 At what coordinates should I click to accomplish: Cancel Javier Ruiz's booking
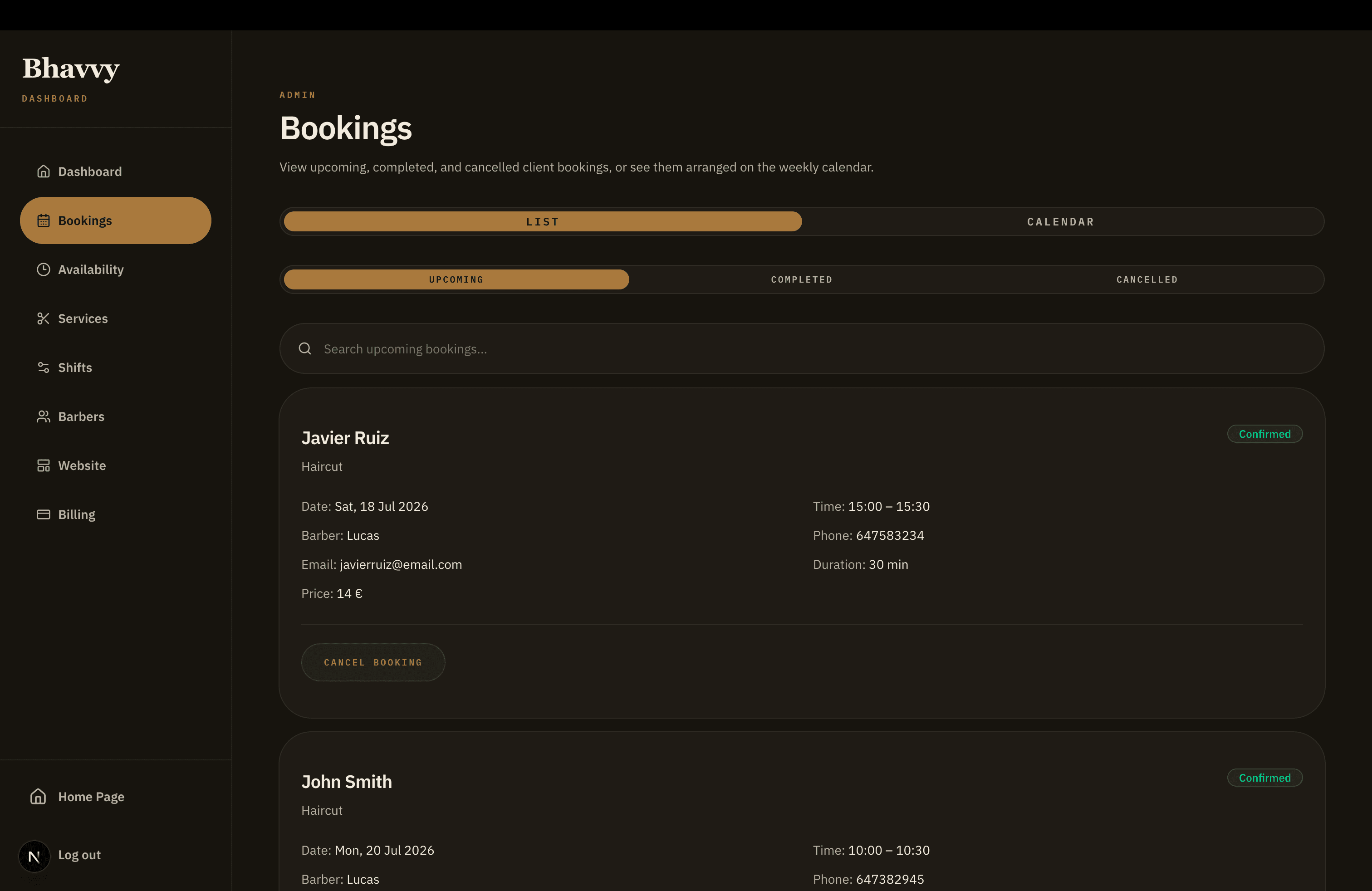point(373,662)
